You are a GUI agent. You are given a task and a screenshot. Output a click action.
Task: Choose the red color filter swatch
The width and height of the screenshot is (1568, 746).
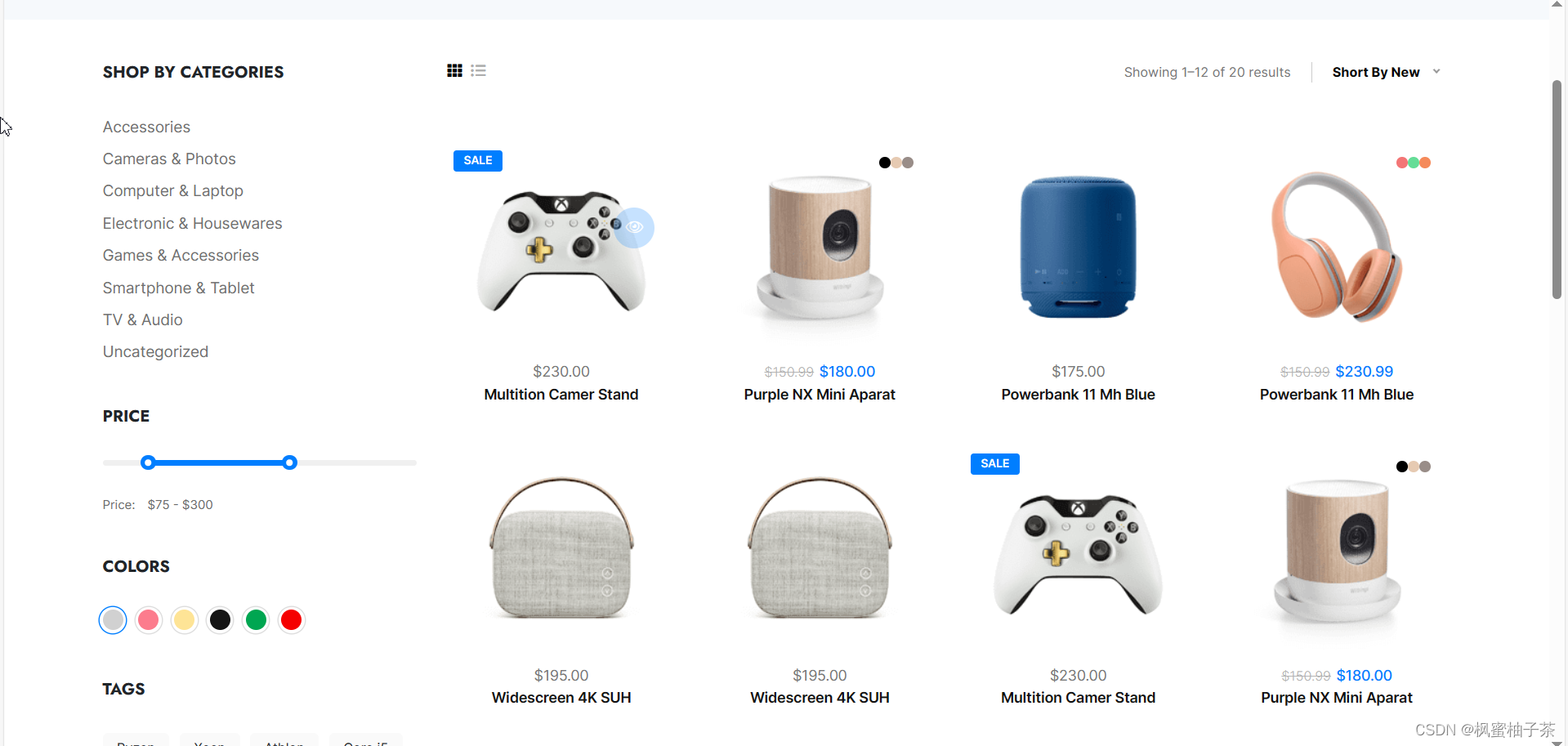tap(292, 620)
